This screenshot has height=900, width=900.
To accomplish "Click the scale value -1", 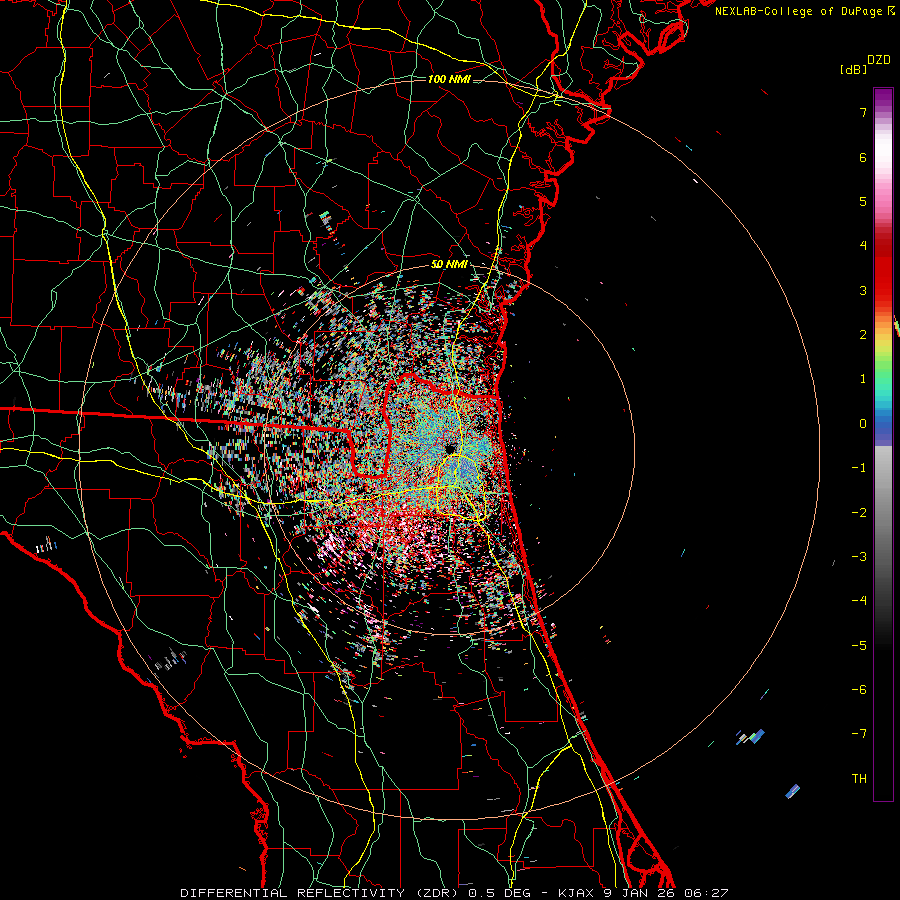I will (859, 468).
